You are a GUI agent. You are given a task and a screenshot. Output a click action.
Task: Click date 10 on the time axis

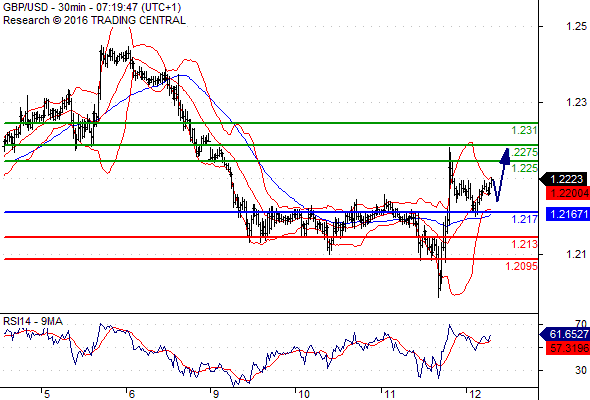[303, 394]
